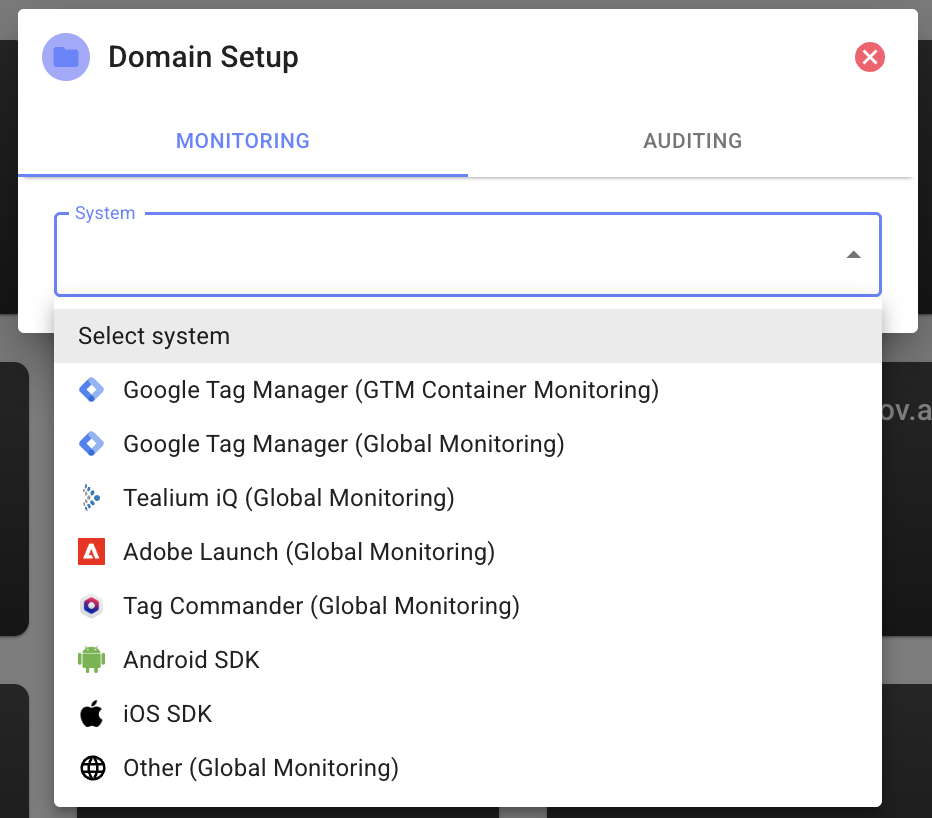The image size is (932, 818).
Task: Click the Android robot icon
Action: click(x=91, y=660)
